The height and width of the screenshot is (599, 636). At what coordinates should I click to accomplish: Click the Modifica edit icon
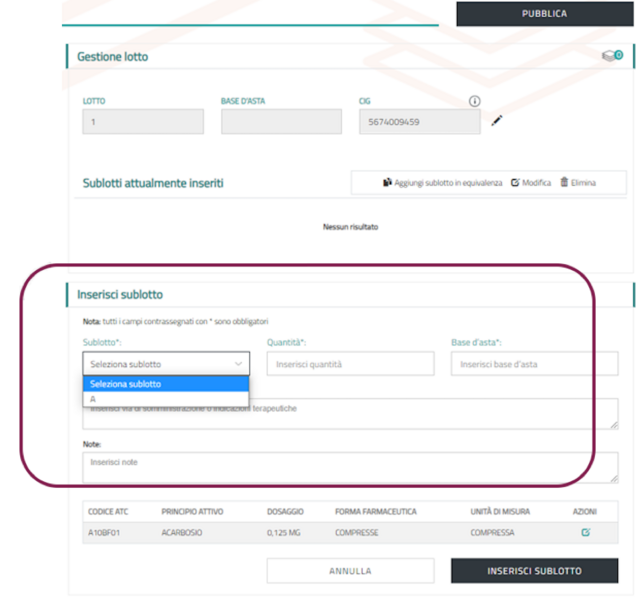pos(515,183)
